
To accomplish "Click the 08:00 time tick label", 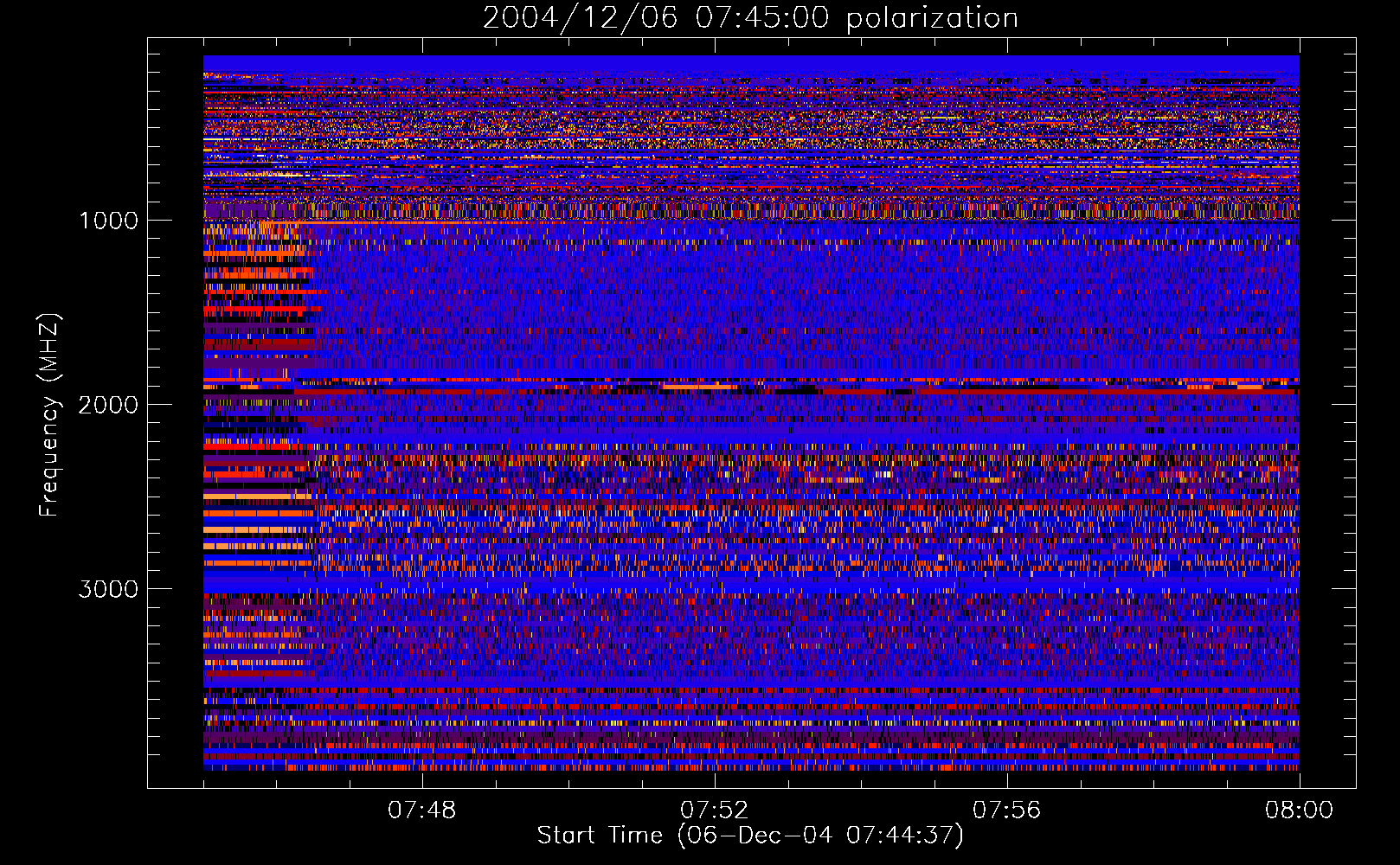I will [x=1300, y=811].
